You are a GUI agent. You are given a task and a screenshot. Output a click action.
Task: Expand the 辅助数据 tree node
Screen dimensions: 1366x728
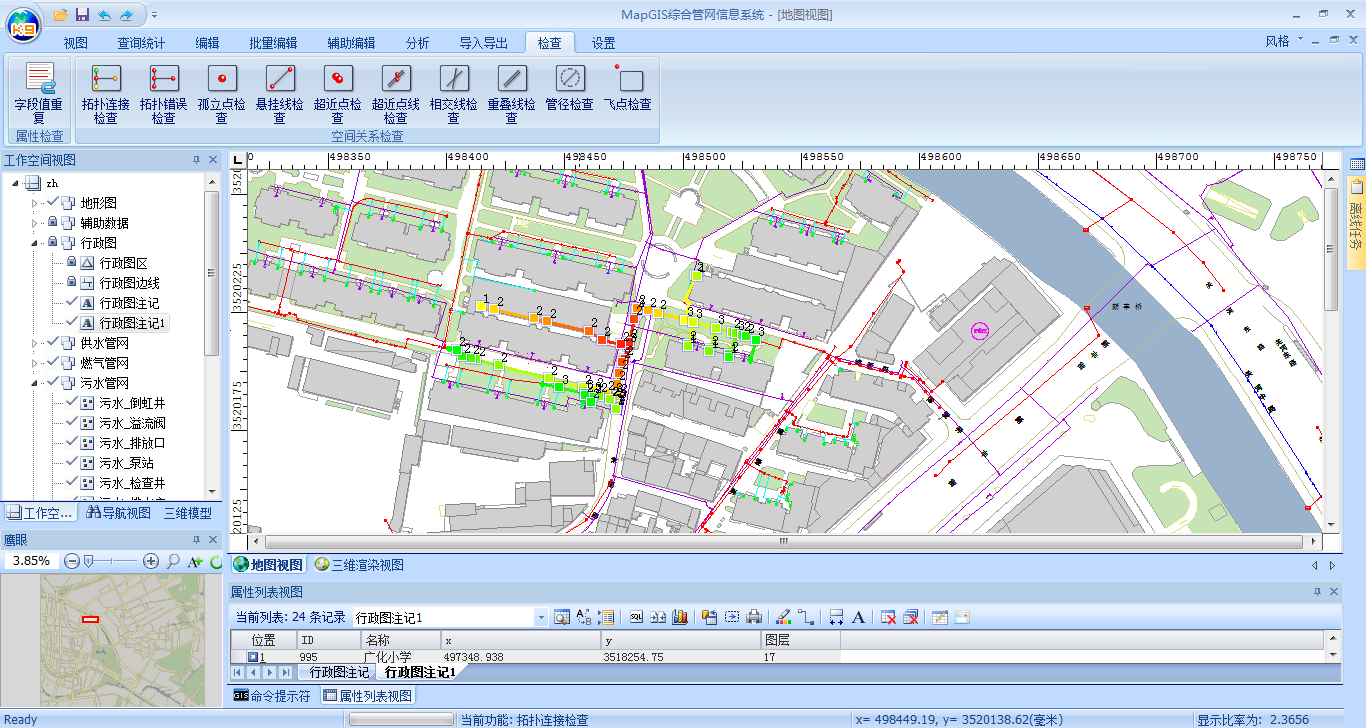[34, 223]
